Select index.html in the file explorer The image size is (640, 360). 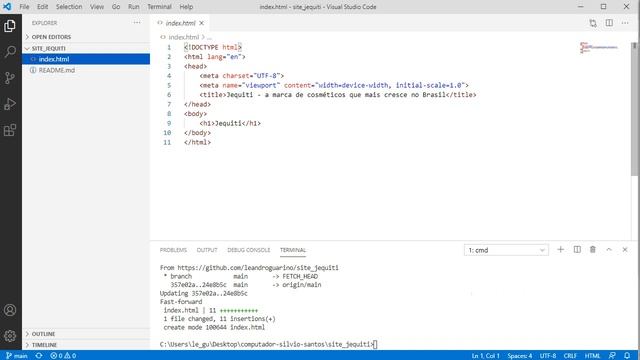point(86,59)
